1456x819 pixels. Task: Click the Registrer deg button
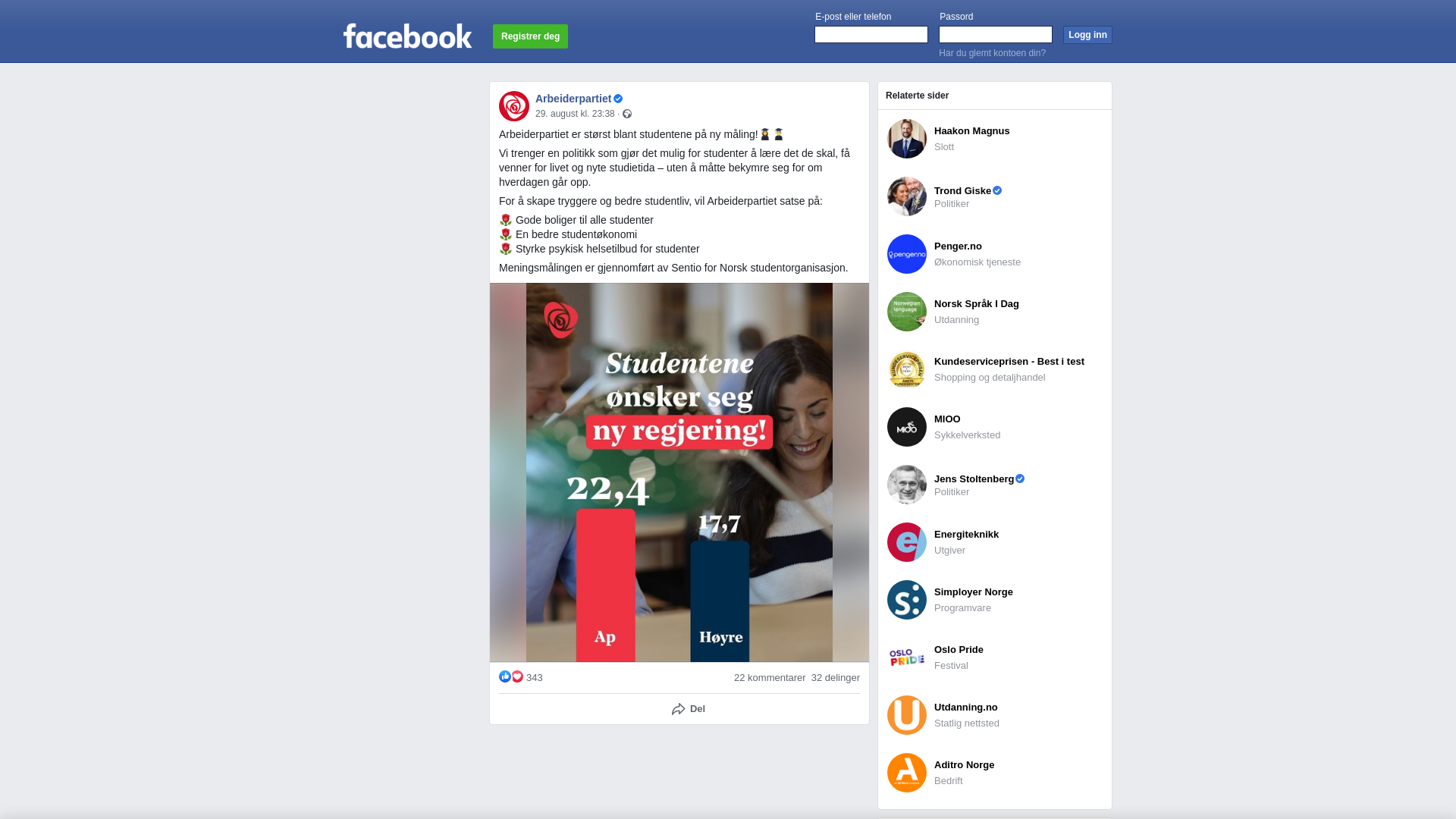pyautogui.click(x=530, y=36)
